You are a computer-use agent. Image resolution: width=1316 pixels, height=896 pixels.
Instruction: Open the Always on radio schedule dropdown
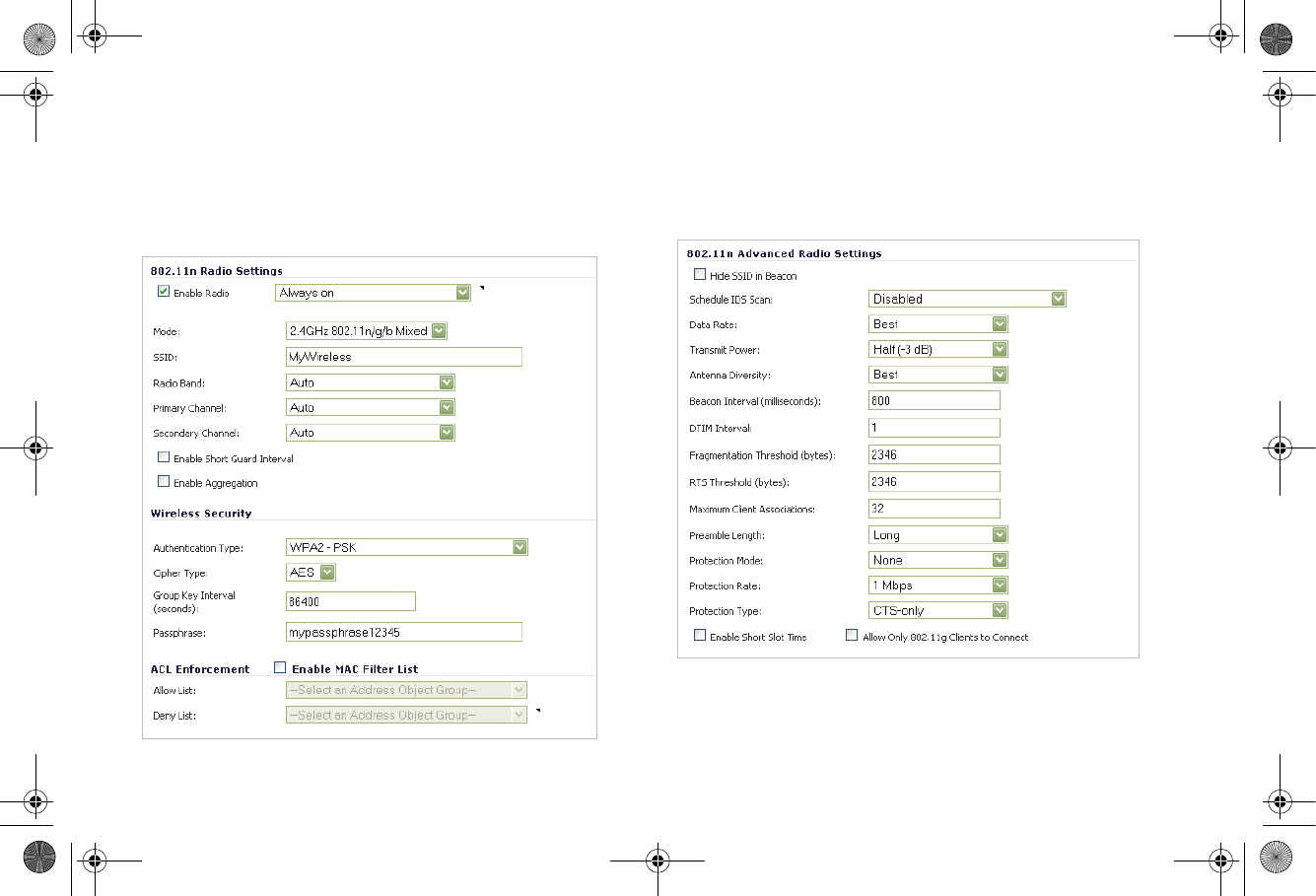pyautogui.click(x=374, y=293)
